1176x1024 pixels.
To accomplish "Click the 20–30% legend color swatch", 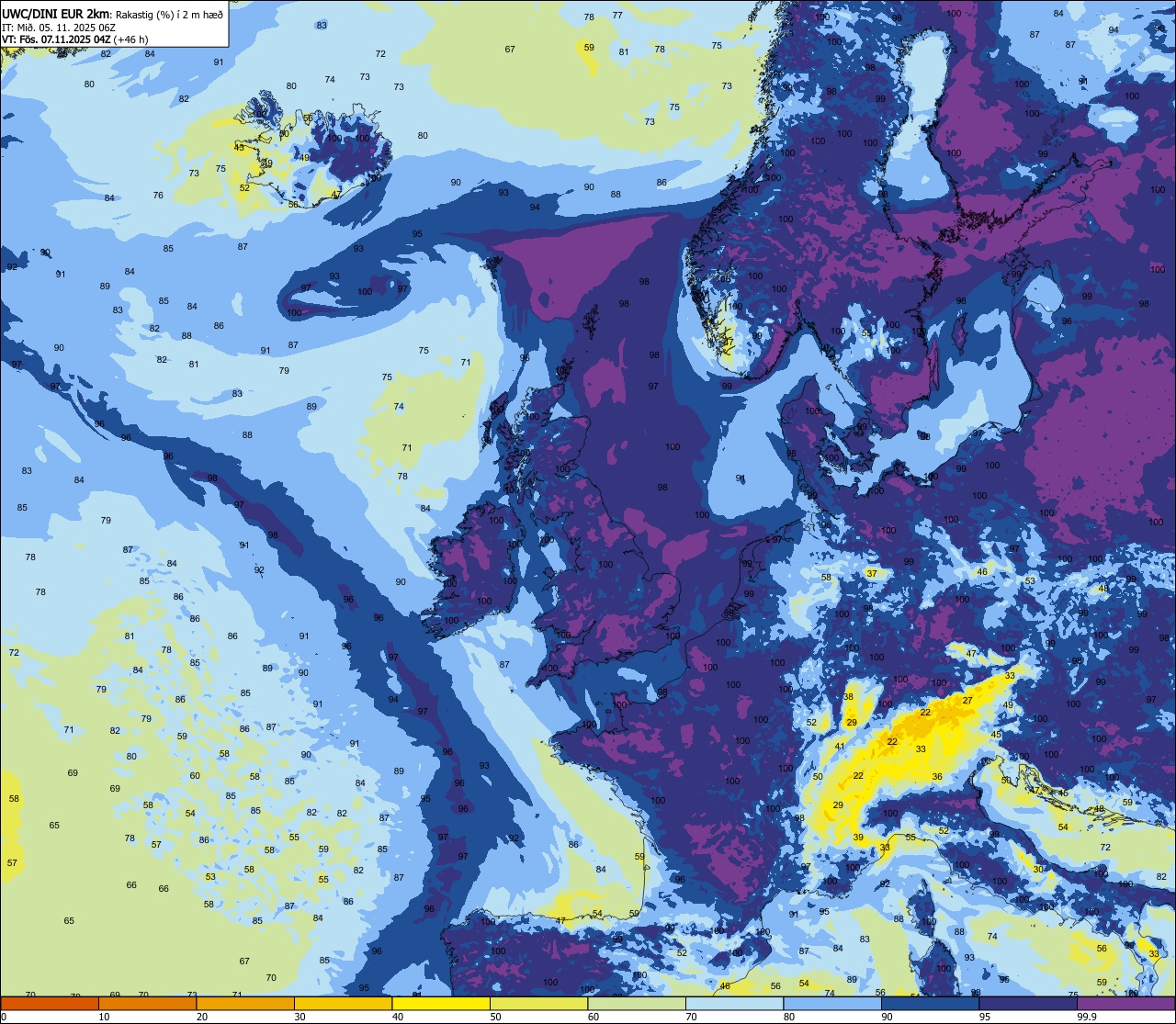I will coord(245,1003).
